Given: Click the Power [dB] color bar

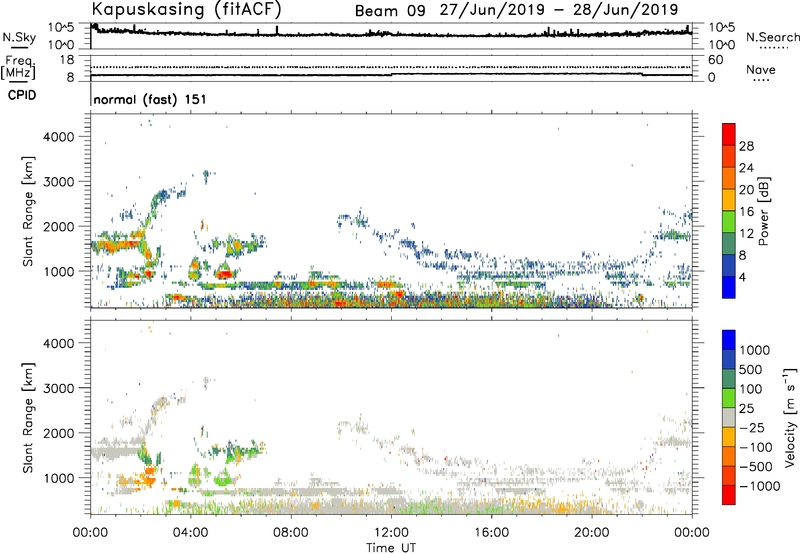Looking at the screenshot, I should (x=729, y=211).
